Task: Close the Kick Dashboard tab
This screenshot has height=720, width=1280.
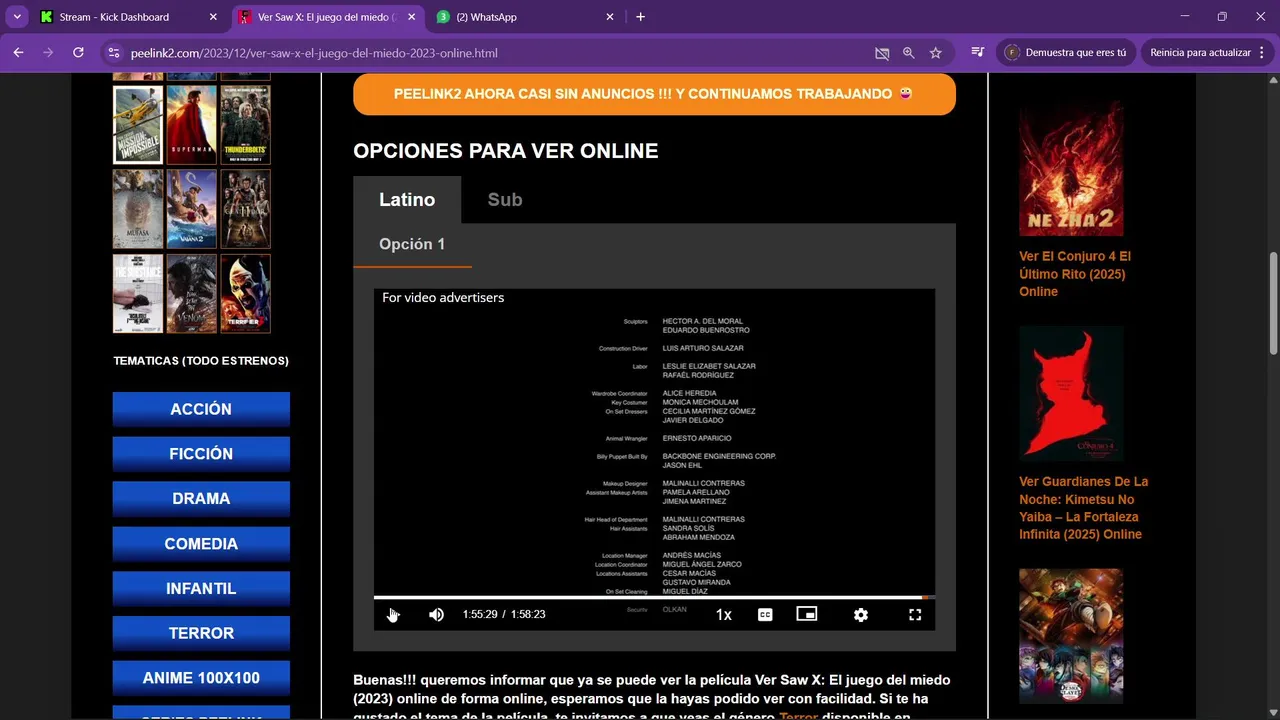Action: click(213, 17)
